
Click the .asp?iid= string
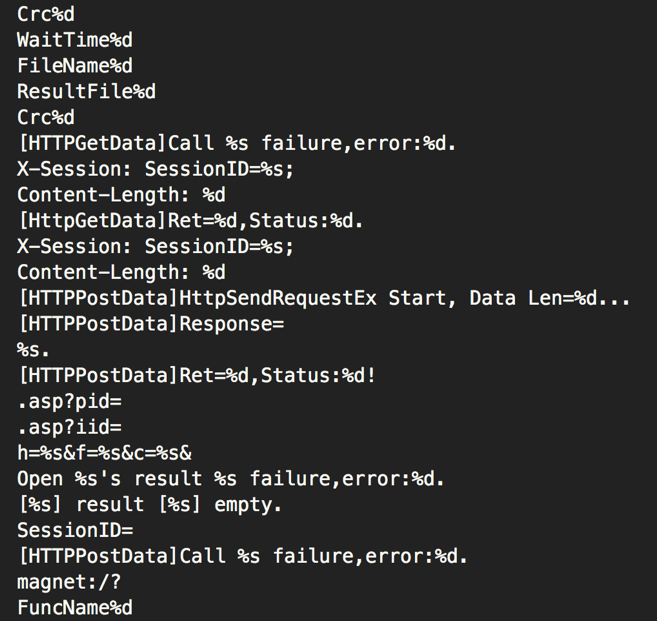coord(70,427)
